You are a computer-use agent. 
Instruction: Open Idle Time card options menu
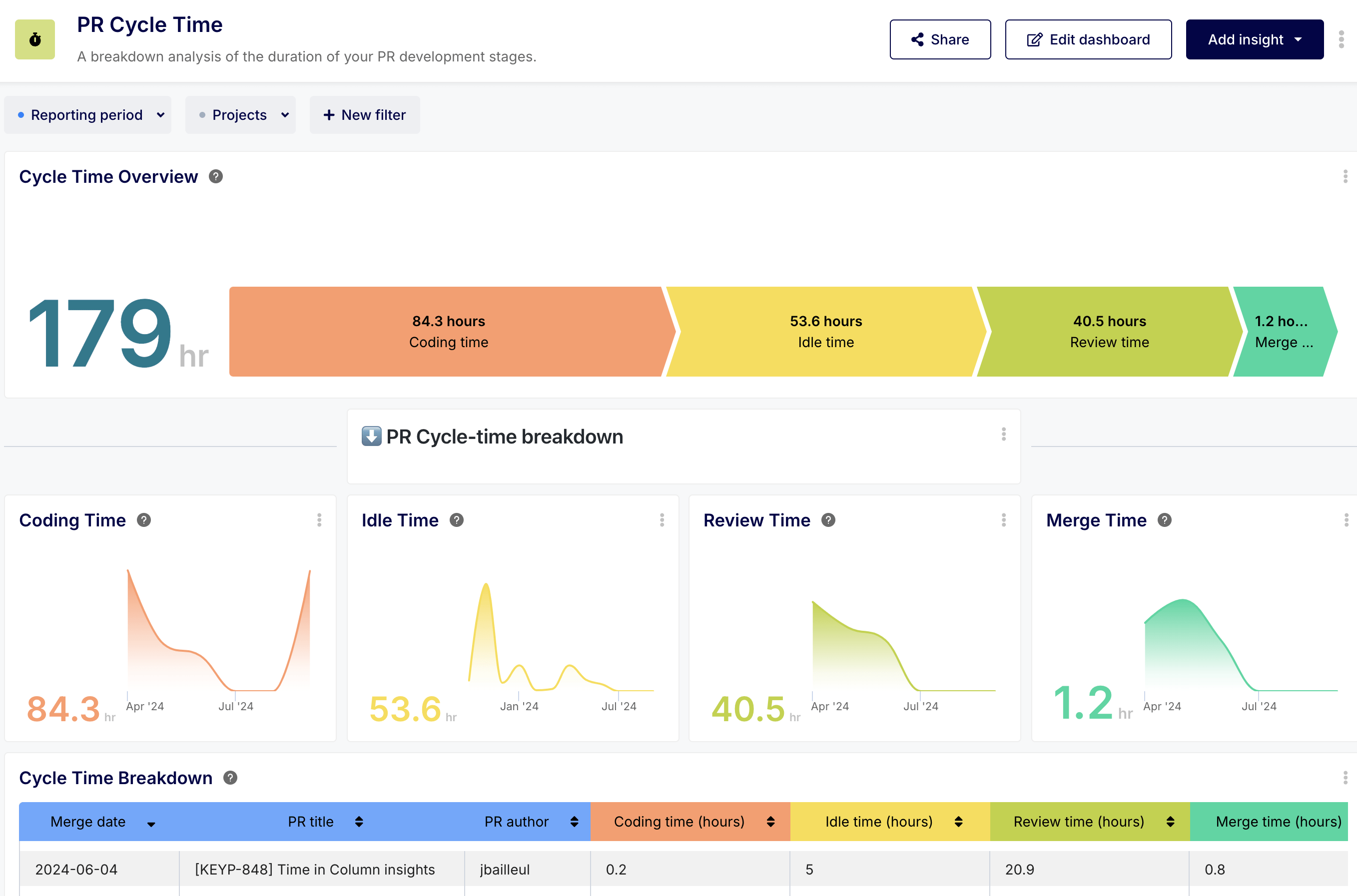[662, 520]
